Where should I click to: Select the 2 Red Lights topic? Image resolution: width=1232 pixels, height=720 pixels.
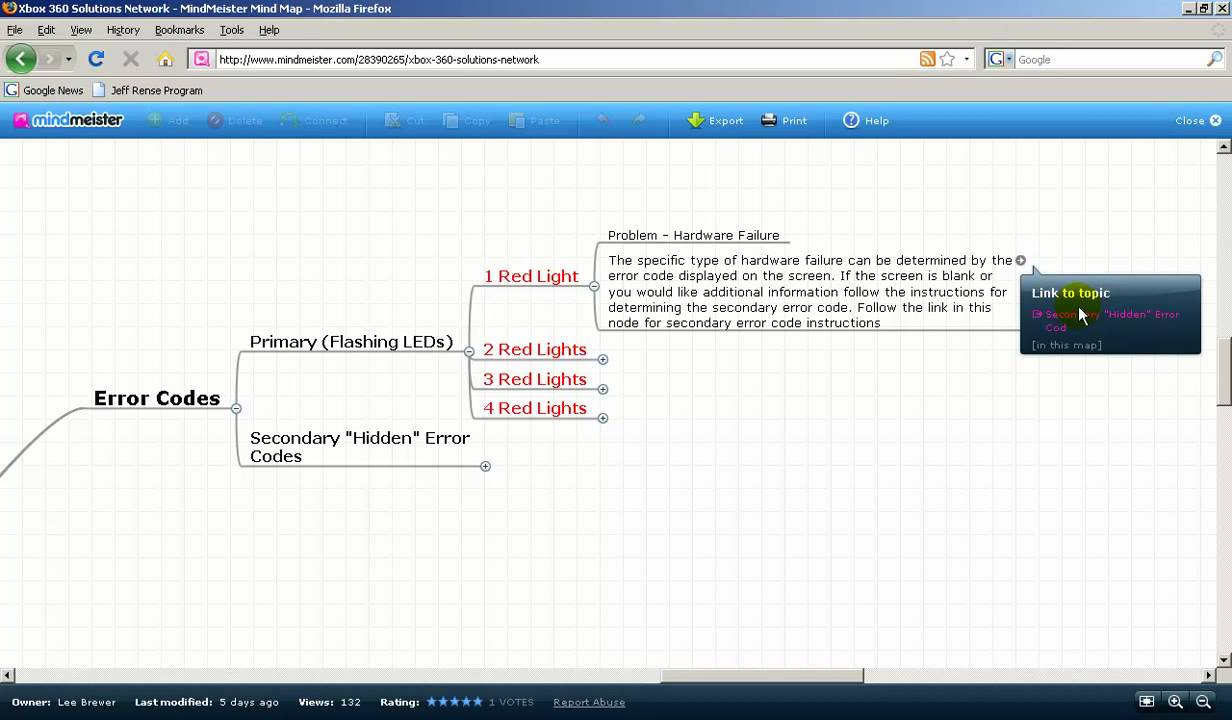click(x=535, y=349)
